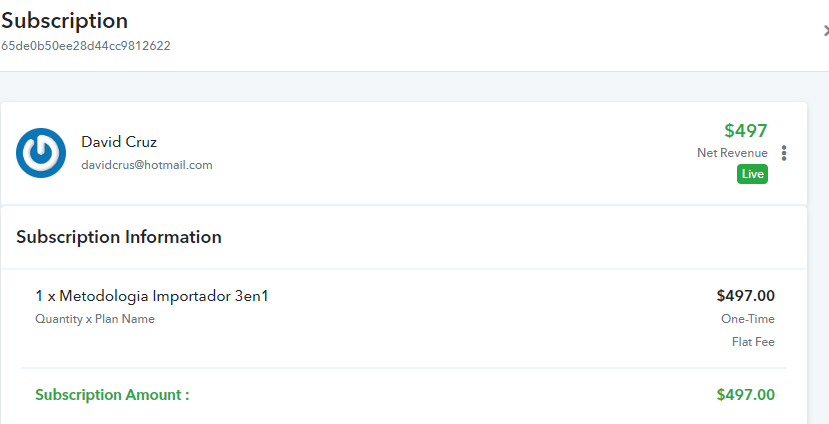Click the Net Revenue label

(x=732, y=153)
